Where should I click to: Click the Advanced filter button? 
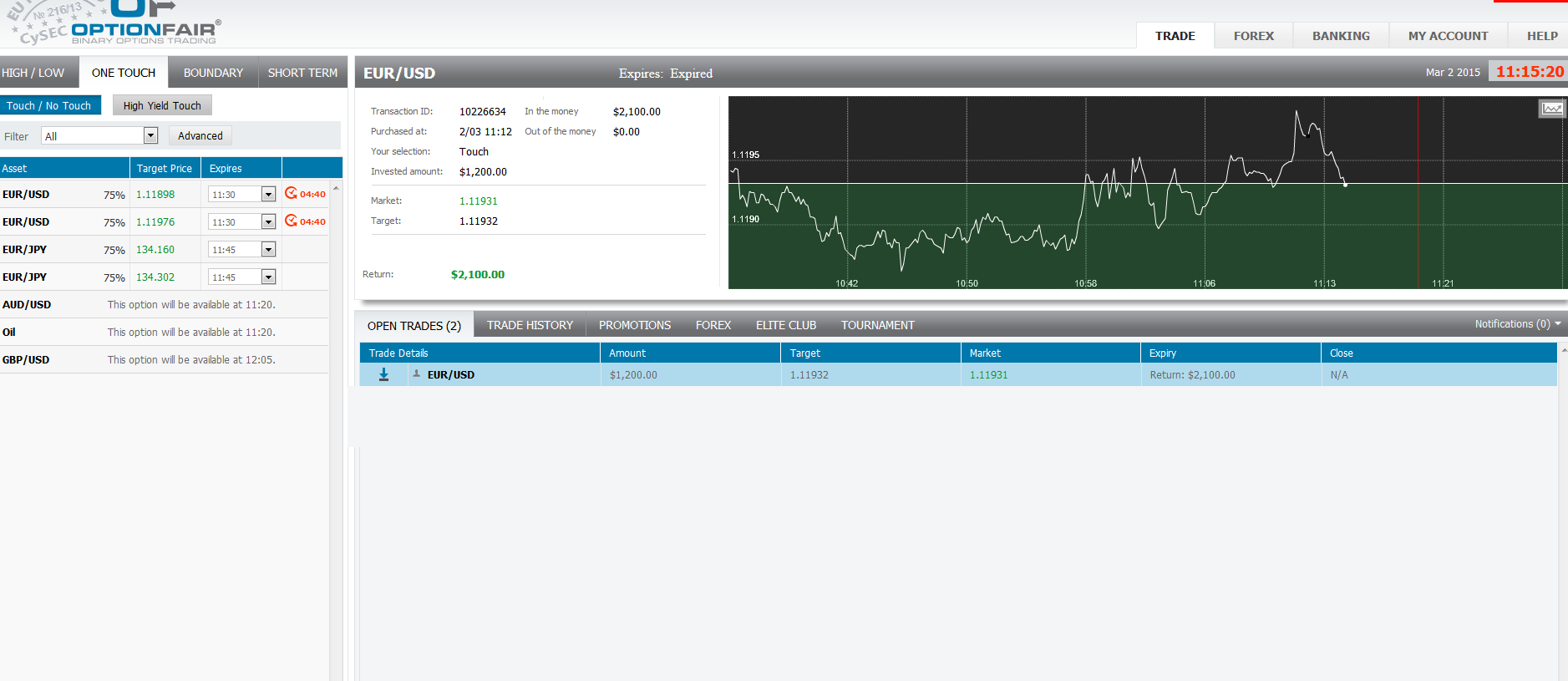tap(200, 135)
